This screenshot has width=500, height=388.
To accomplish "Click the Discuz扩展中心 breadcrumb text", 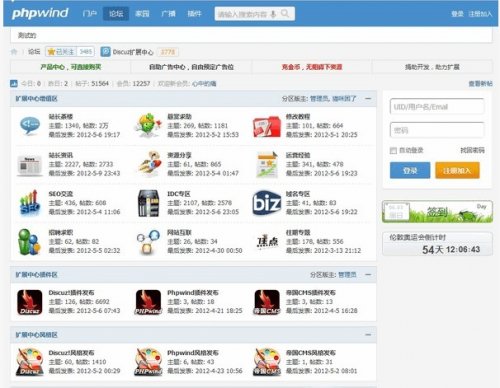I will tap(133, 52).
